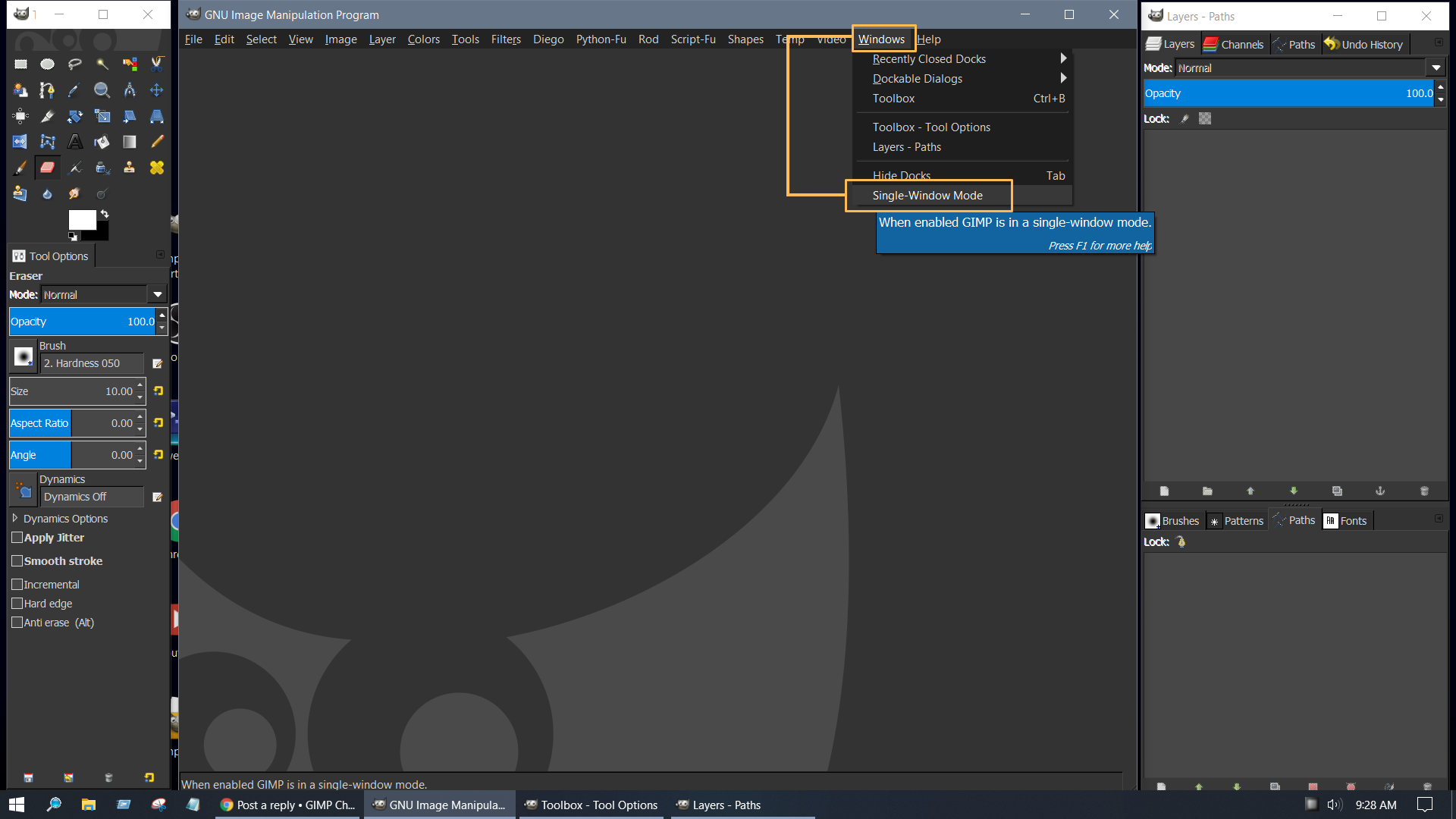This screenshot has height=819, width=1456.
Task: Open the Patterns tab
Action: (x=1236, y=521)
